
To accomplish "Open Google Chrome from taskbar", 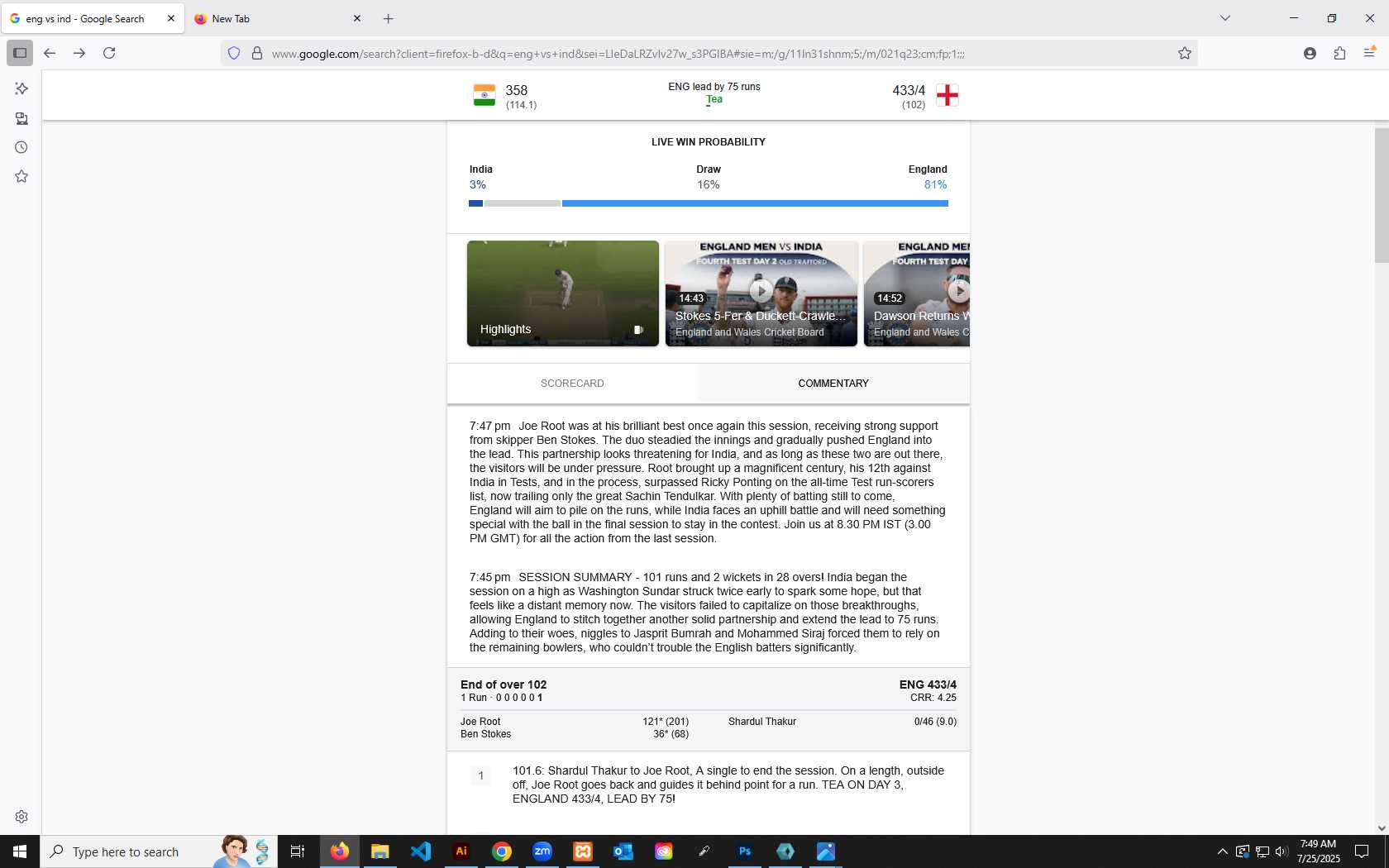I will pyautogui.click(x=502, y=851).
